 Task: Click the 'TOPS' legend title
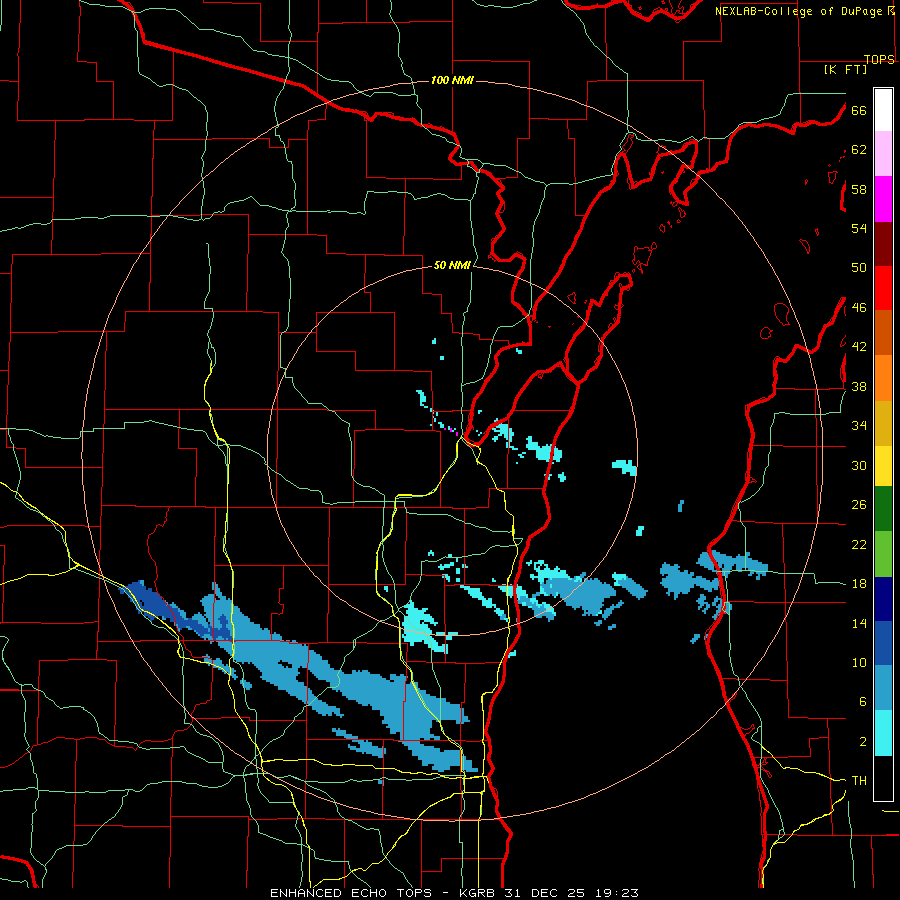(879, 59)
